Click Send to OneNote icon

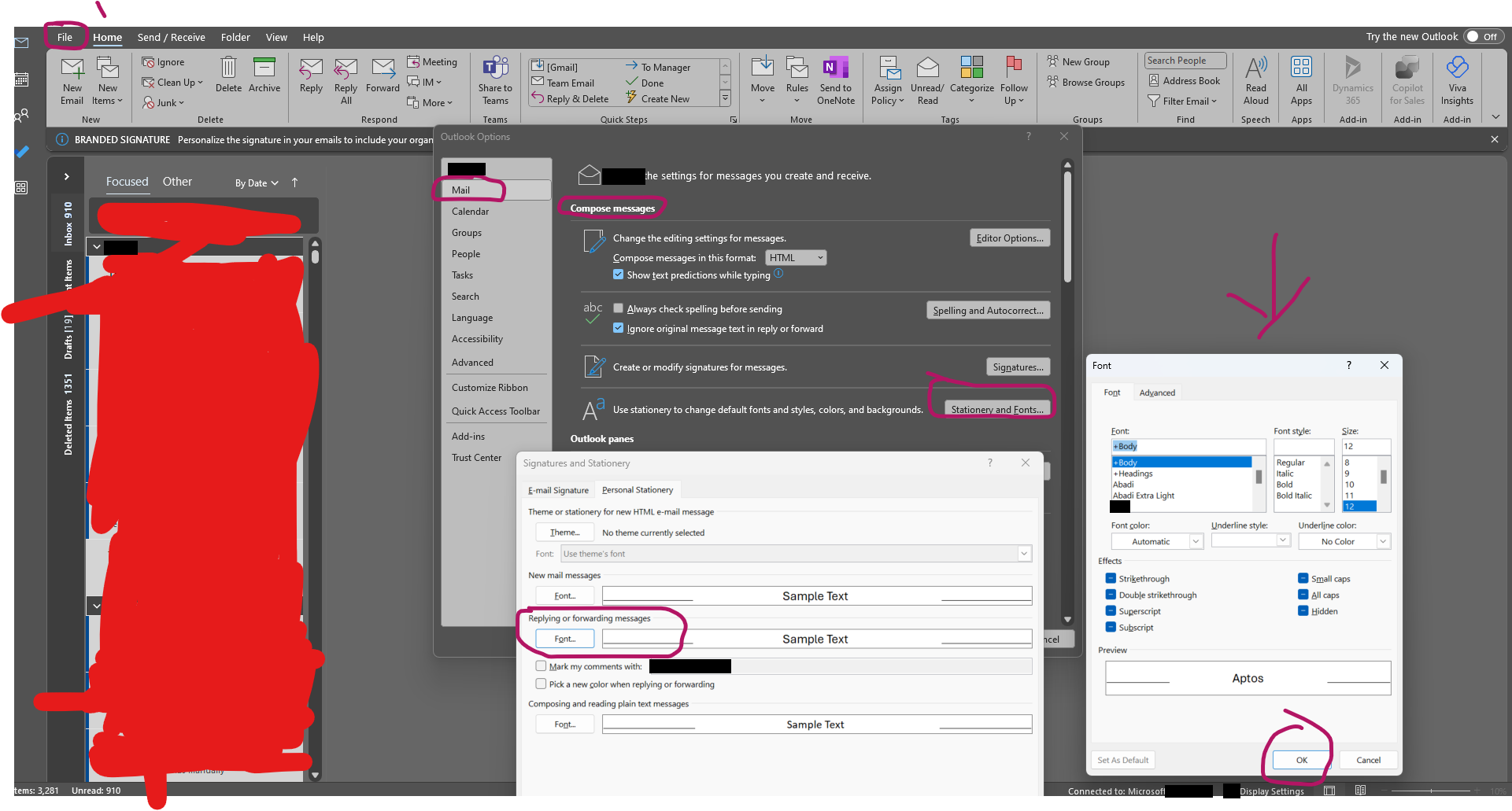point(835,68)
